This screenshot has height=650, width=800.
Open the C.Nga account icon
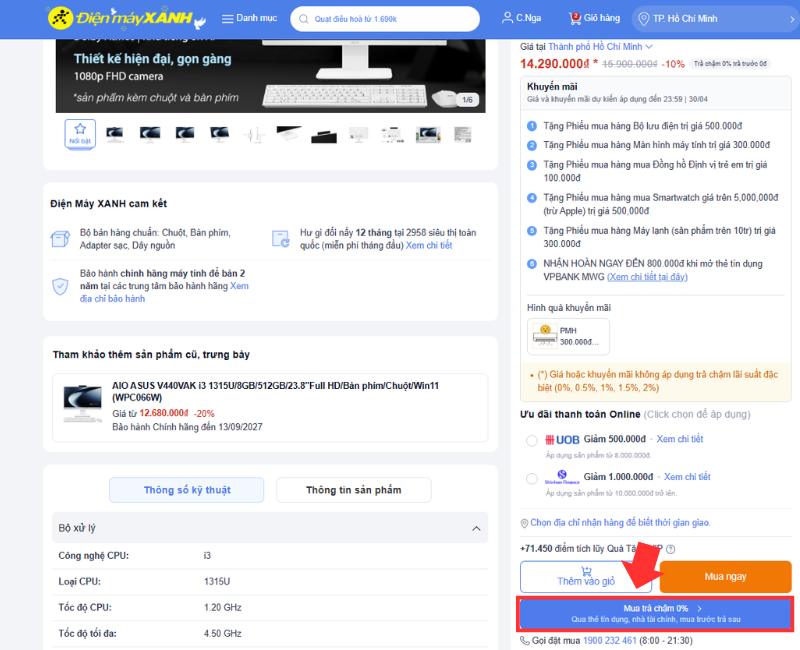(521, 18)
